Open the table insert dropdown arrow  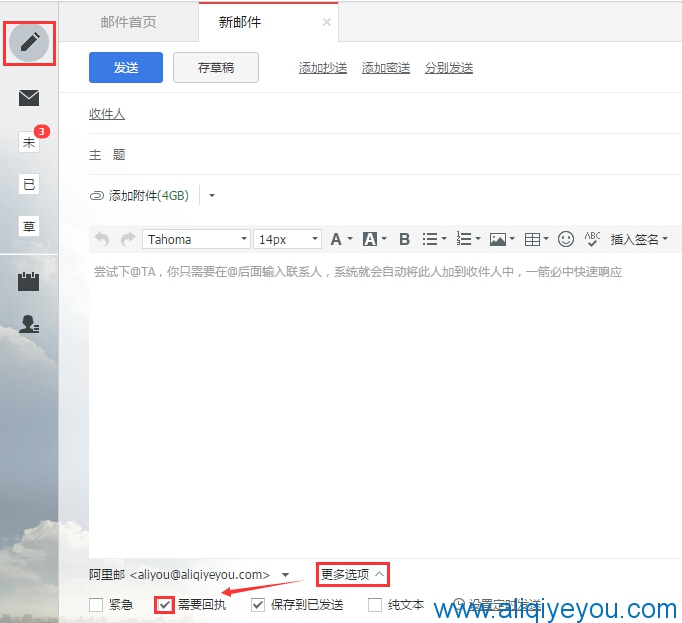click(546, 238)
